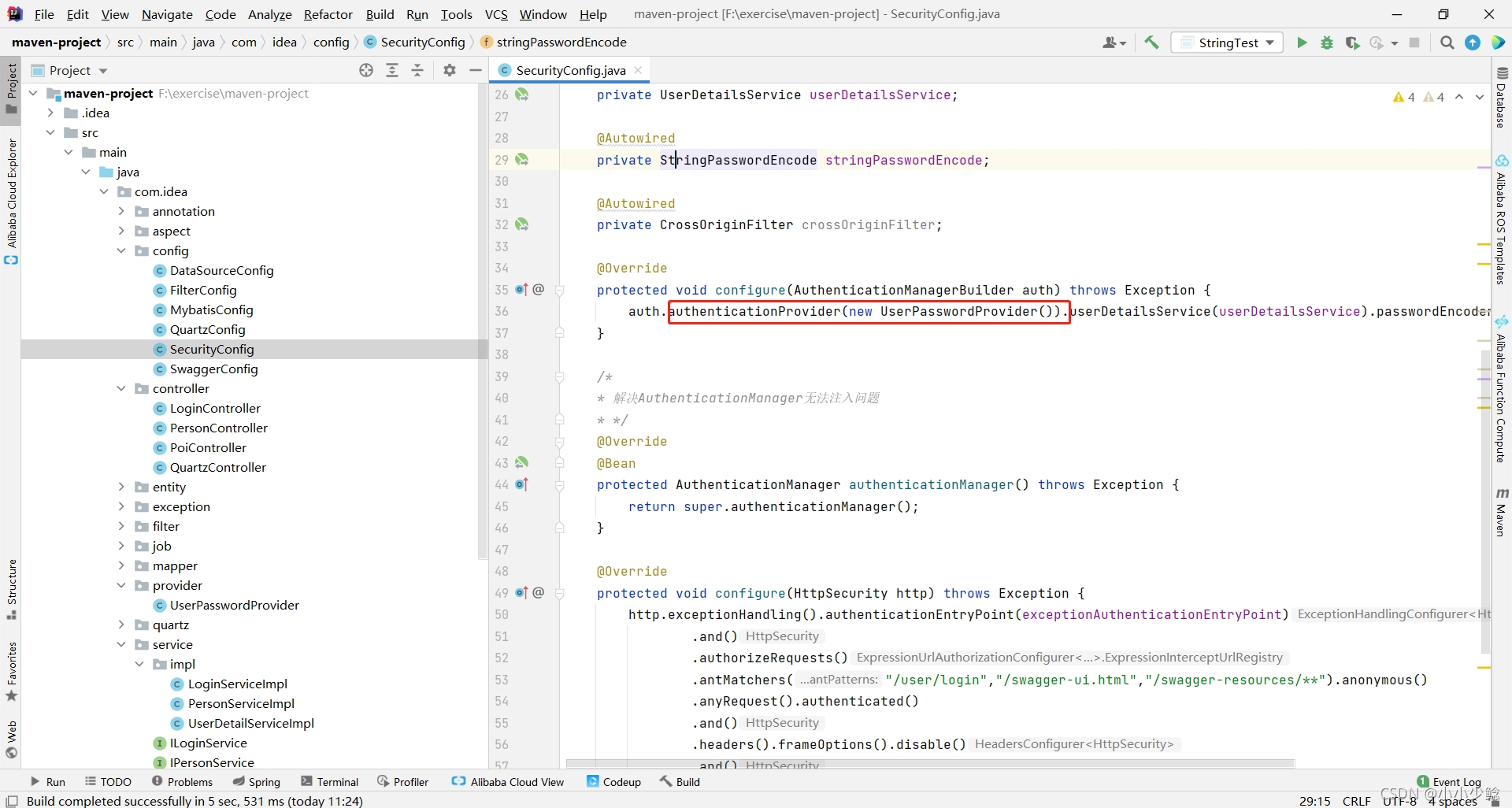
Task: Fold the configure(AuthenticationManagerBuilder) method at line 35
Action: click(560, 291)
